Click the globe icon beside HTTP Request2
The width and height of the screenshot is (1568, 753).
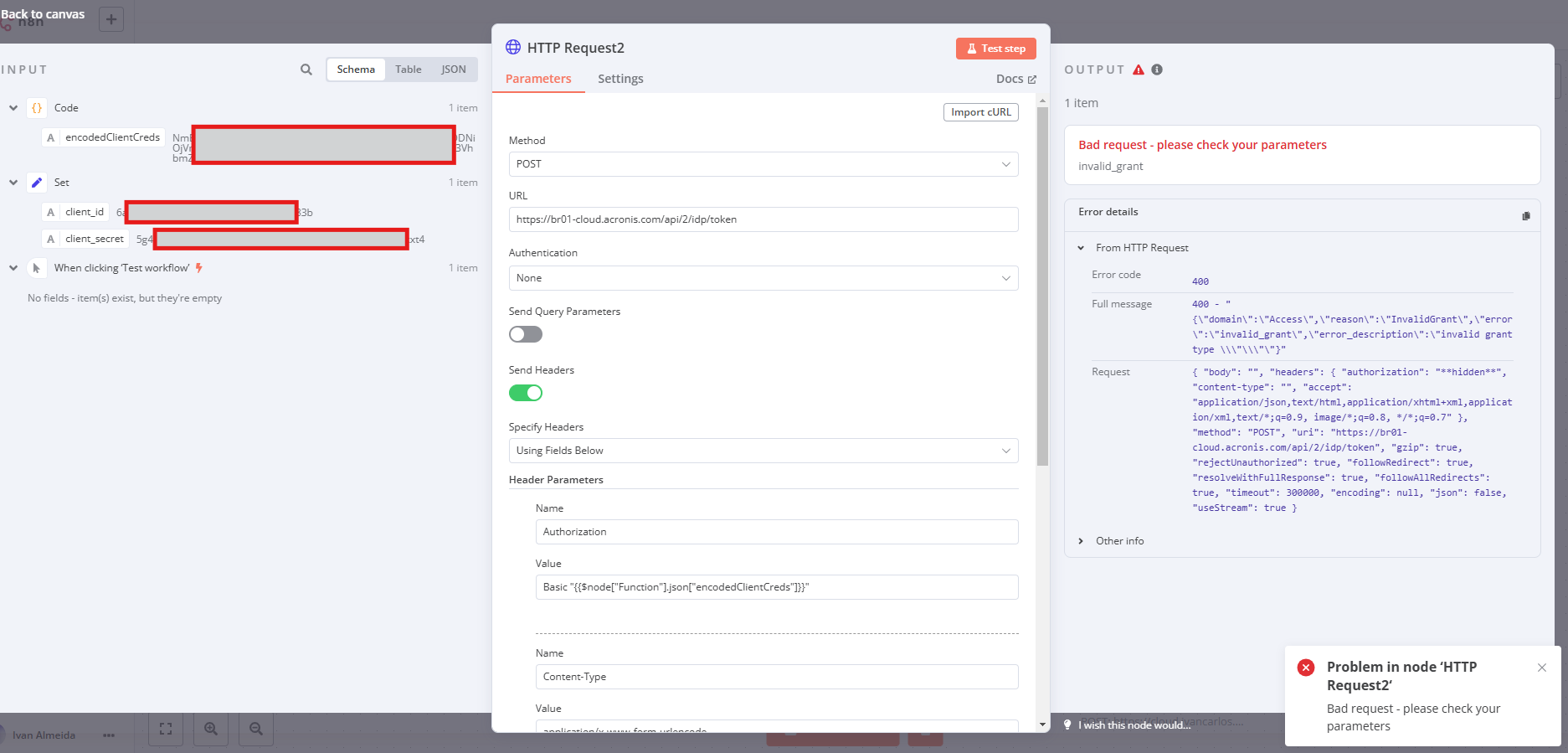coord(513,47)
